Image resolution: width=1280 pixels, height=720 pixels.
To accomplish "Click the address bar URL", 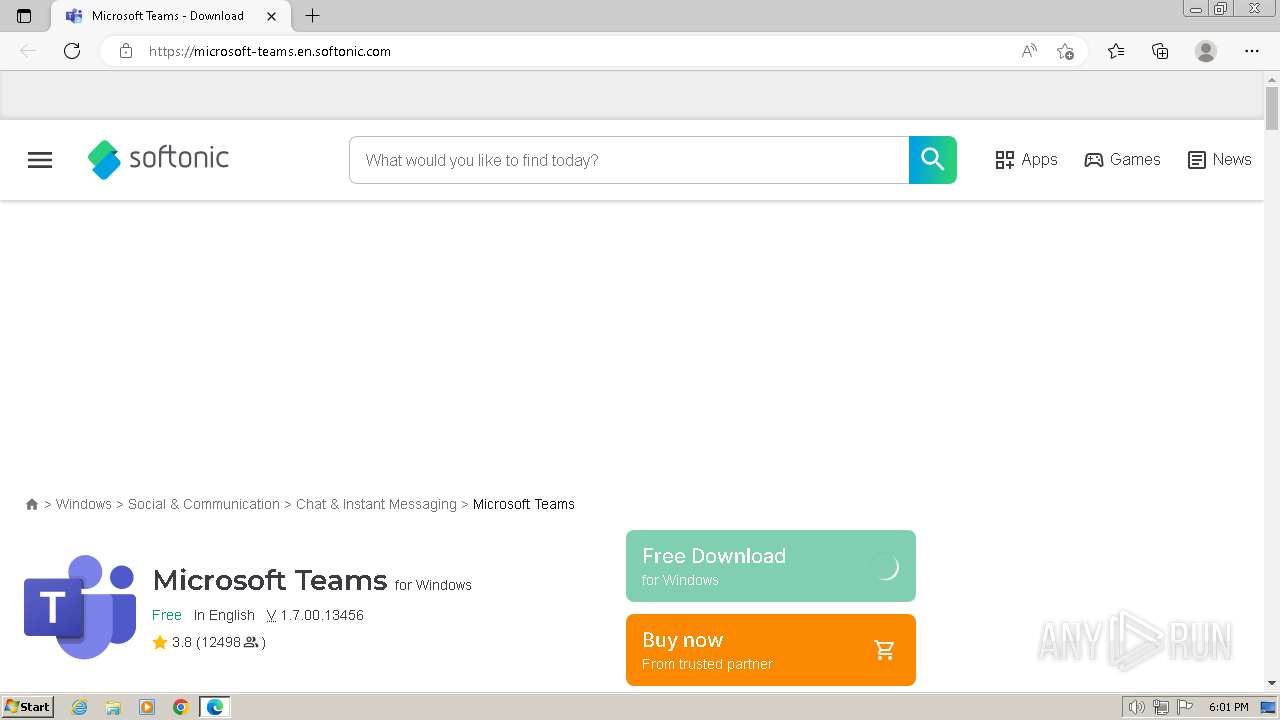I will coord(270,51).
